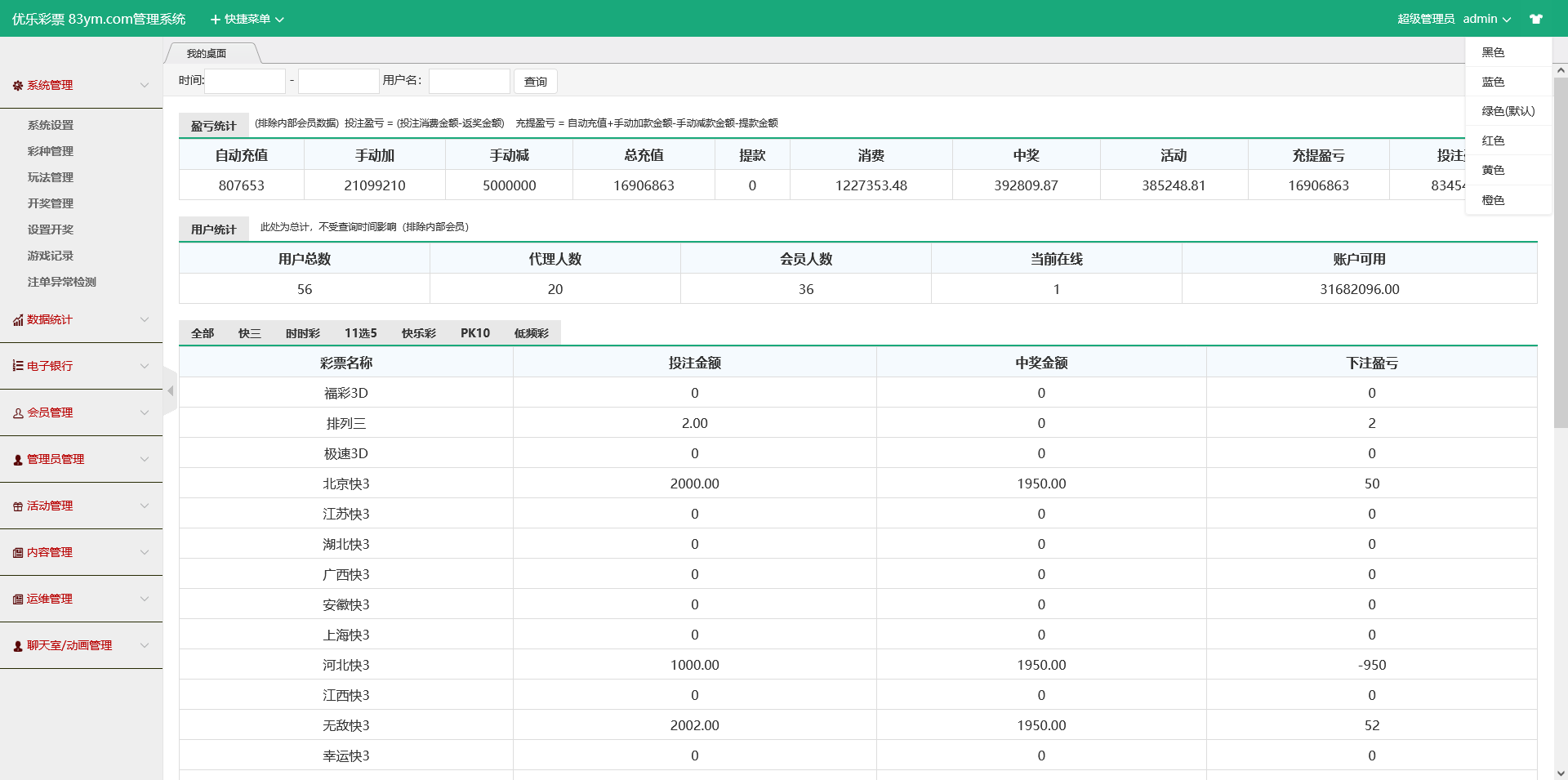
Task: Open the 快捷菜单 dropdown
Action: click(x=247, y=19)
